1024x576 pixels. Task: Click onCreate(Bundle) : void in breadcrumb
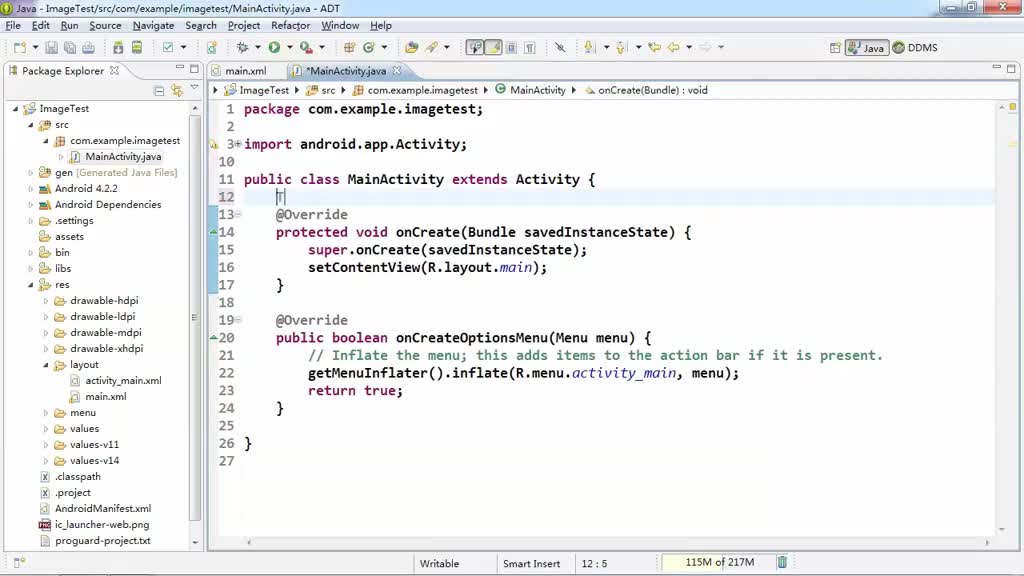point(652,90)
